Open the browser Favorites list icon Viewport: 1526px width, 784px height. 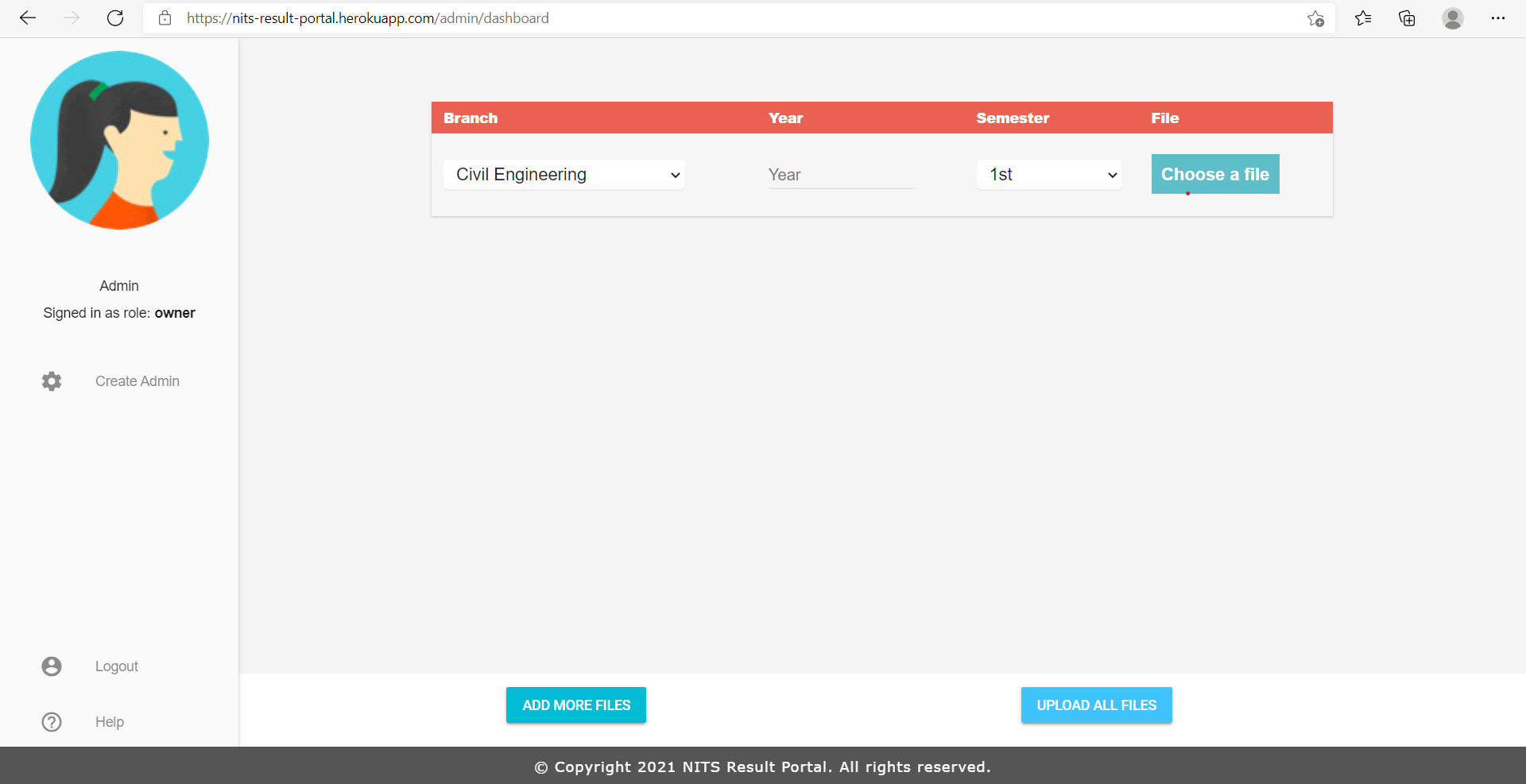point(1363,18)
